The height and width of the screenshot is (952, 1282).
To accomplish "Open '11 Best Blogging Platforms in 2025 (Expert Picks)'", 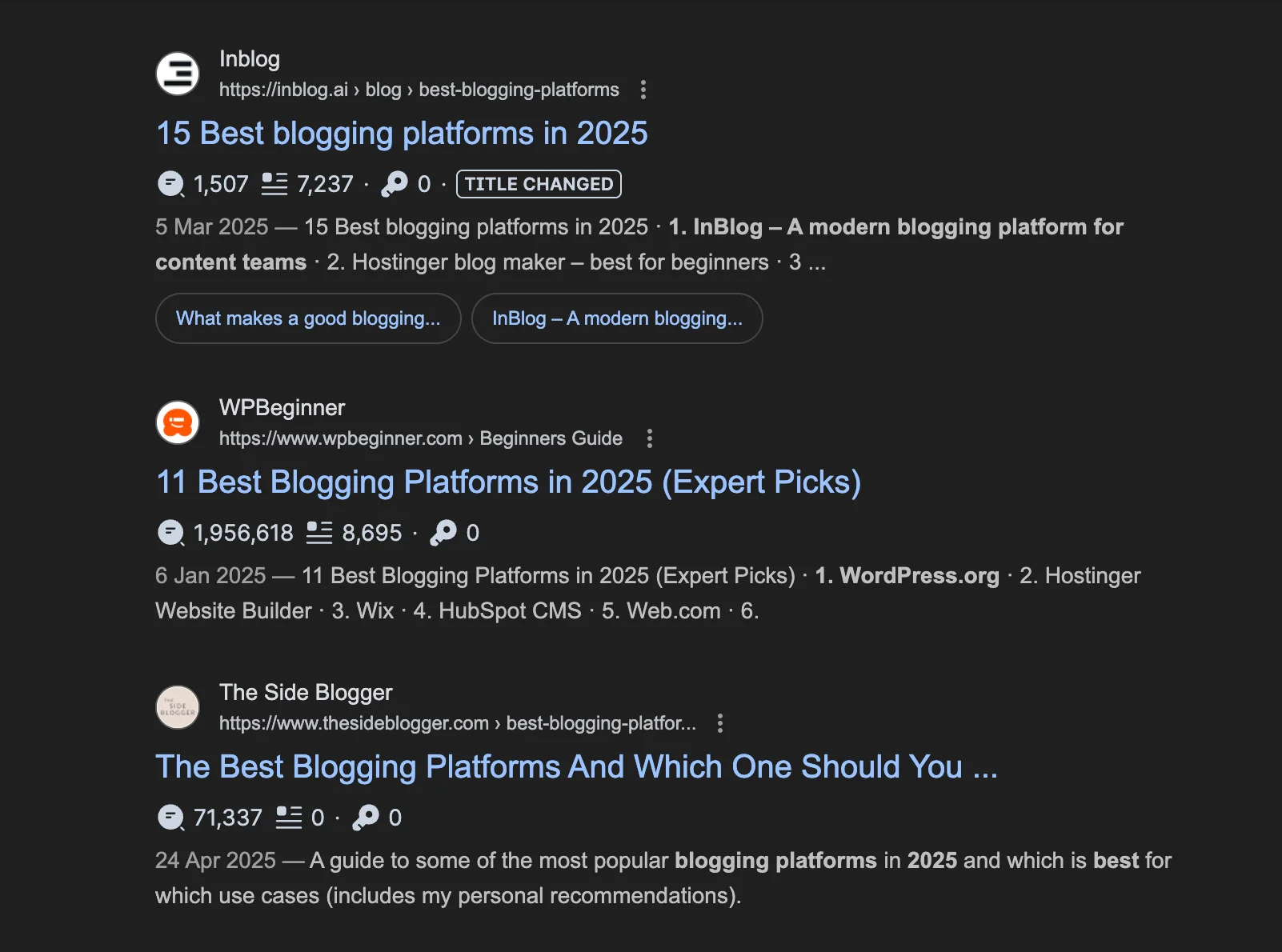I will [508, 482].
